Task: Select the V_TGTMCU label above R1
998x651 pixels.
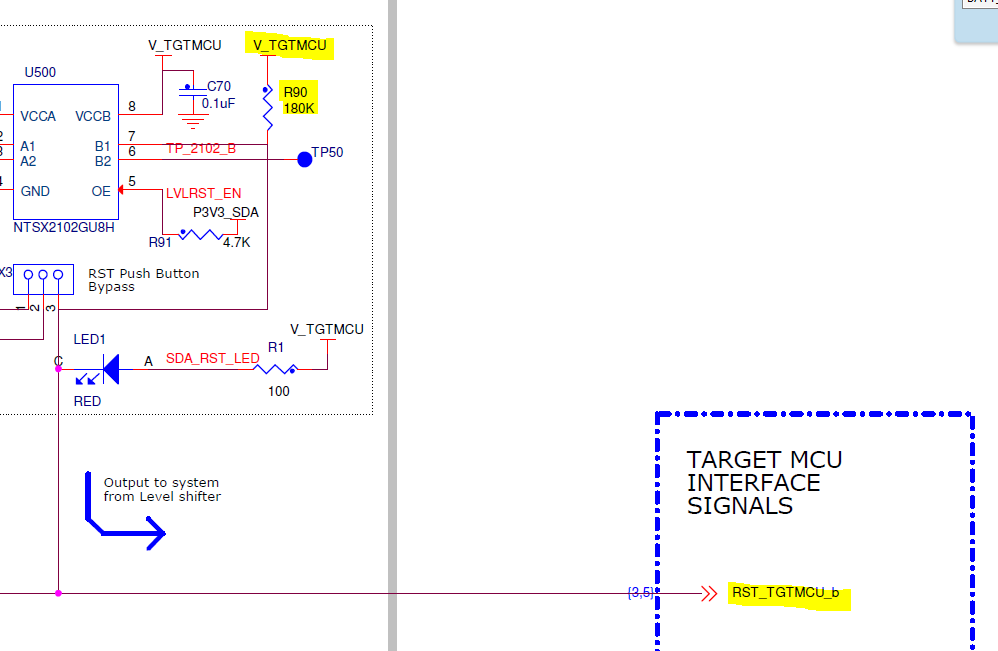Action: (327, 330)
